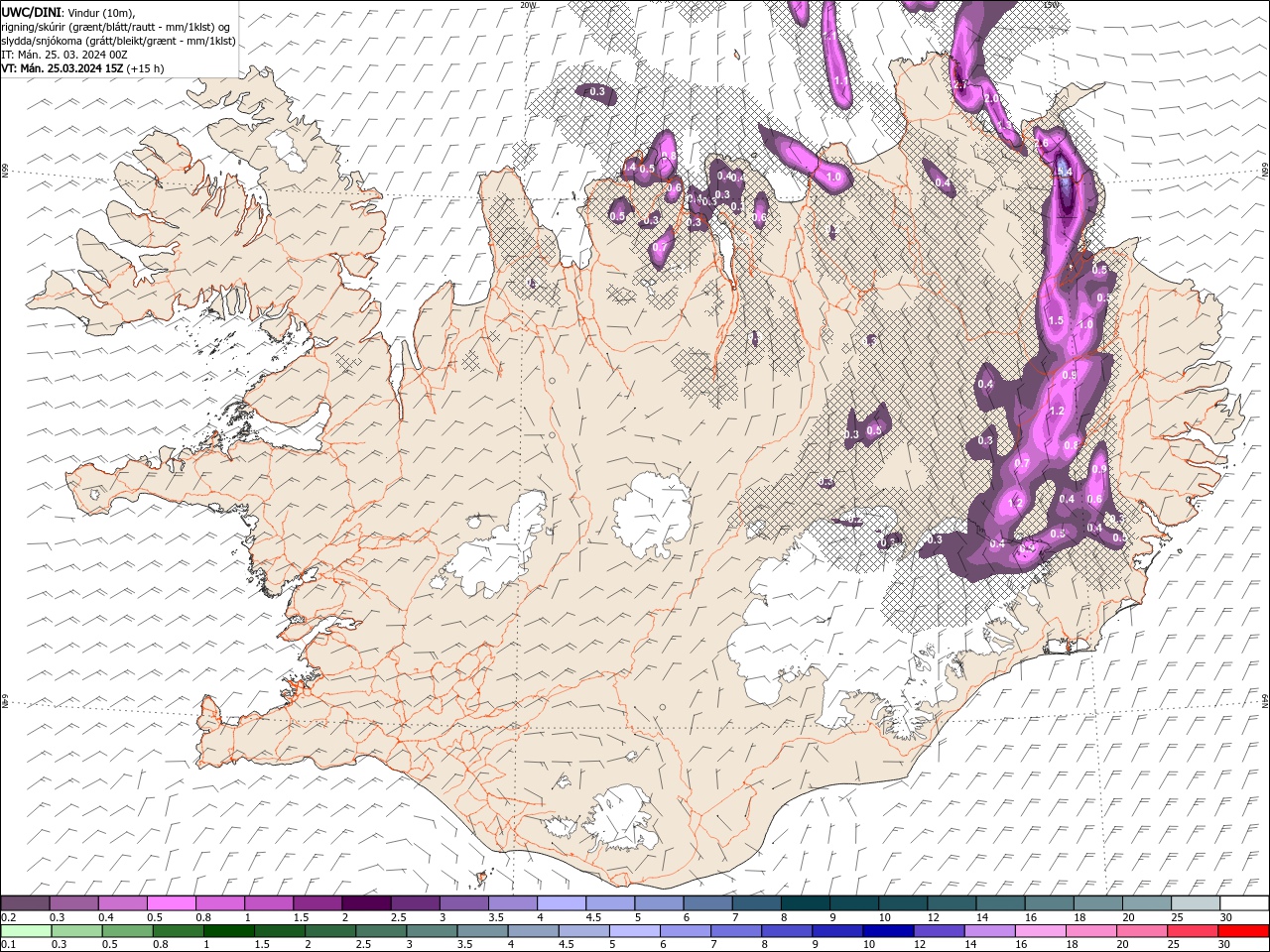Pick the dark purple snow swatch starting at 2
Image resolution: width=1270 pixels, height=952 pixels.
(x=366, y=903)
